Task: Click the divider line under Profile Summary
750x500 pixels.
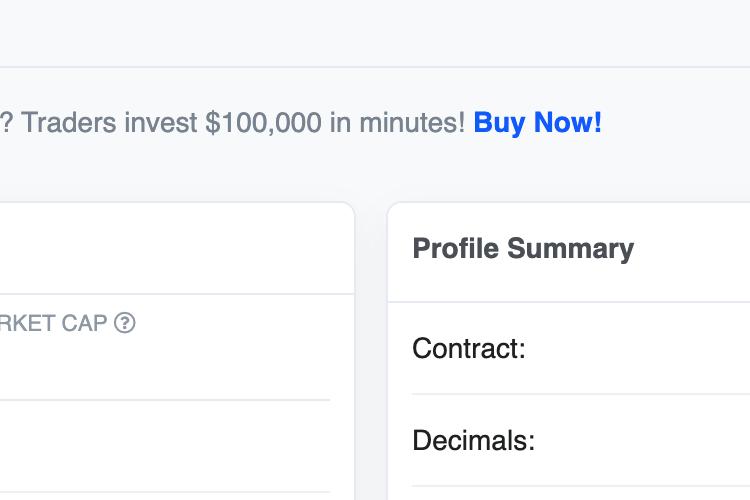Action: coord(569,302)
